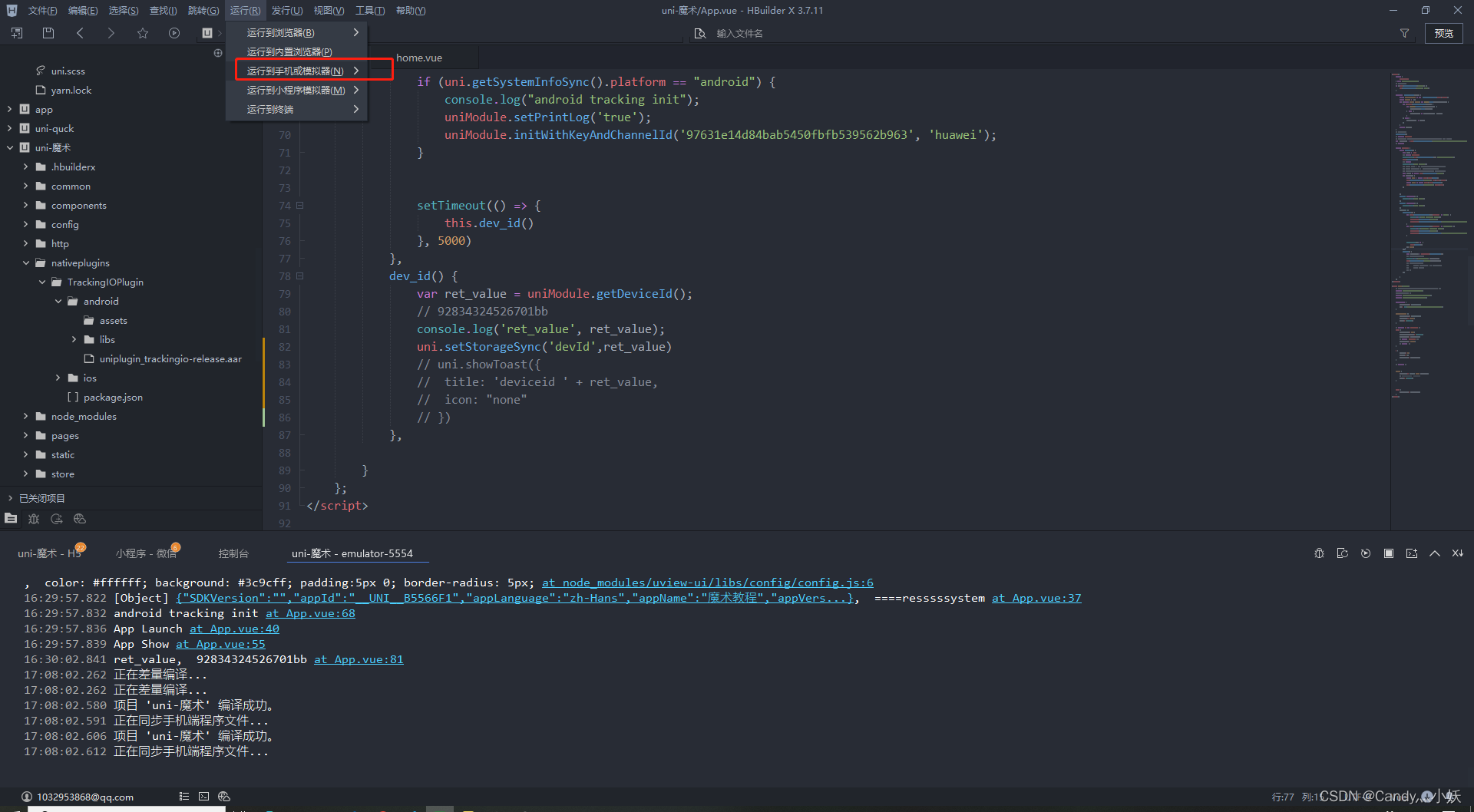Expand the ios folder
The width and height of the screenshot is (1474, 812).
[58, 378]
